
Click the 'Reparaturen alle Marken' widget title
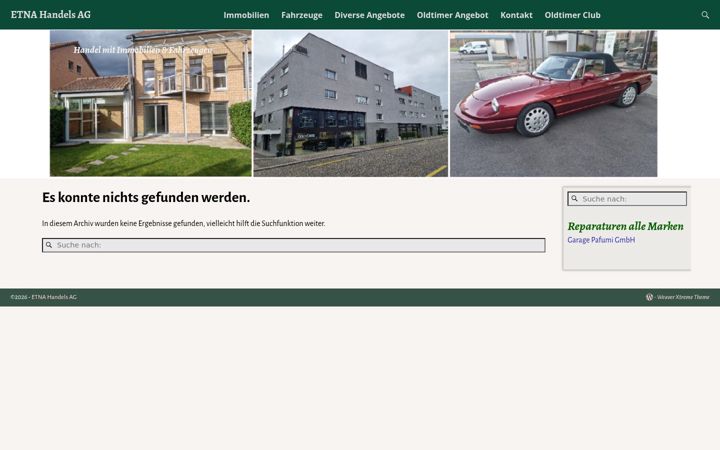[625, 226]
